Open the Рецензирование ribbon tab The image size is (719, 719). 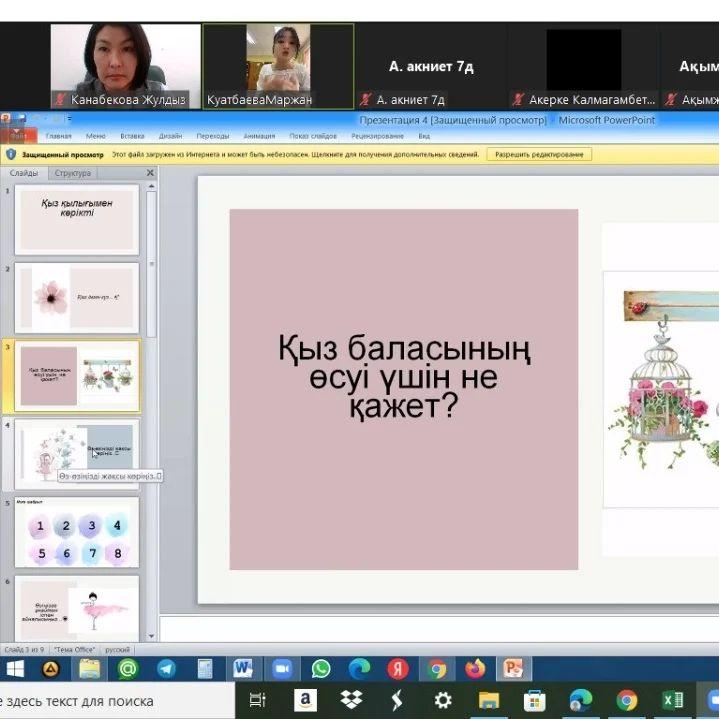(x=377, y=136)
